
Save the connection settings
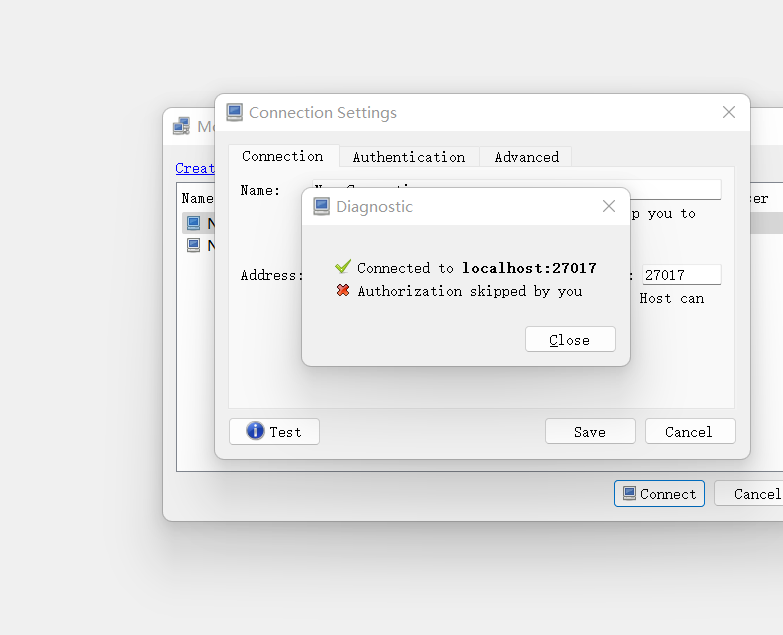pyautogui.click(x=589, y=431)
